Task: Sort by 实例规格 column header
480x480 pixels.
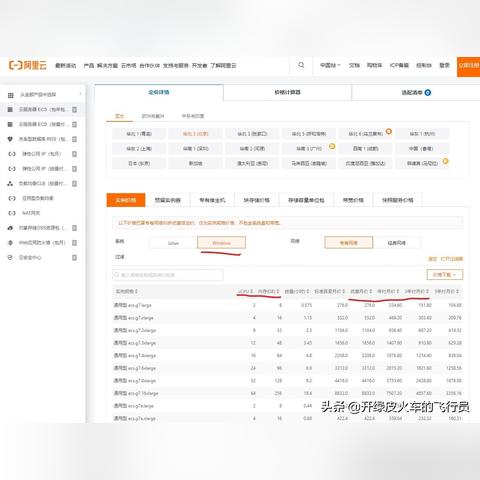Action: pyautogui.click(x=126, y=292)
